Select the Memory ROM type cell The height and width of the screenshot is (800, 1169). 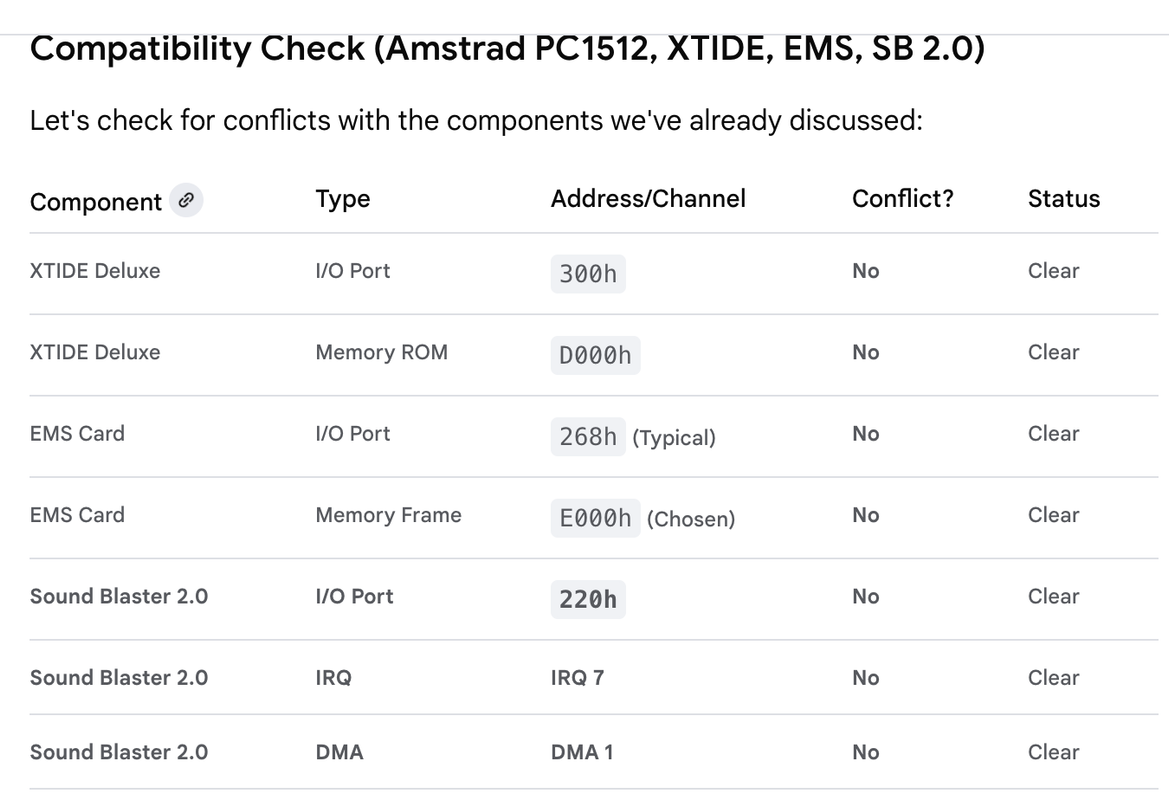coord(381,353)
